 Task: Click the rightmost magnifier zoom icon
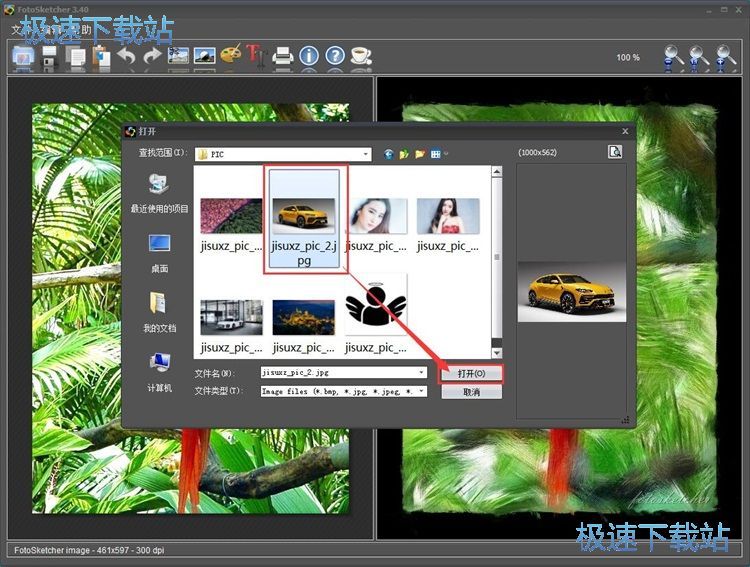pos(726,57)
